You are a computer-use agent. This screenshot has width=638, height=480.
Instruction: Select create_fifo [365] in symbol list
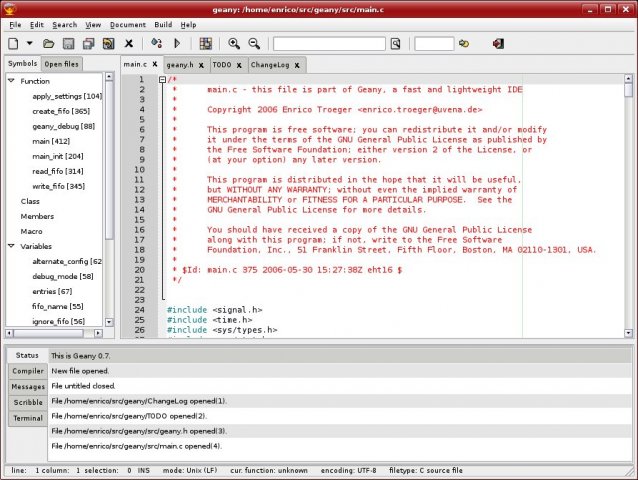coord(61,111)
